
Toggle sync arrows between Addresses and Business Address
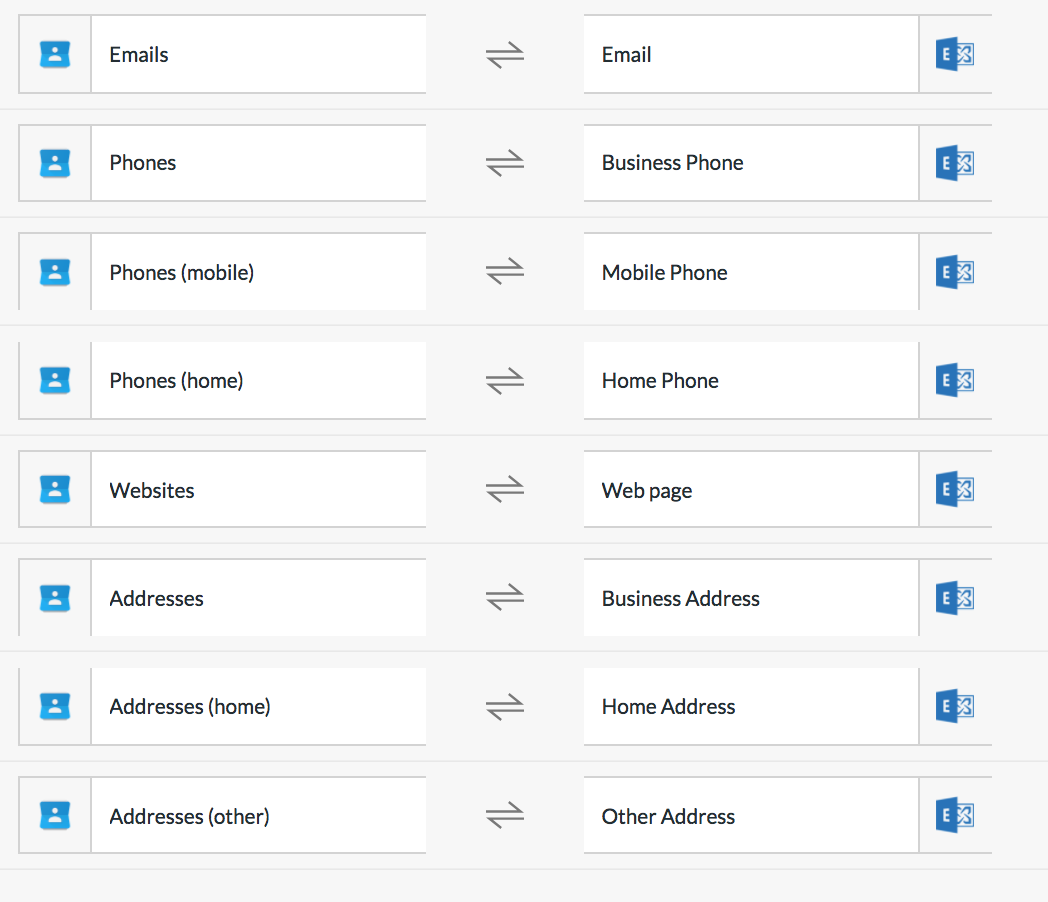[x=505, y=597]
